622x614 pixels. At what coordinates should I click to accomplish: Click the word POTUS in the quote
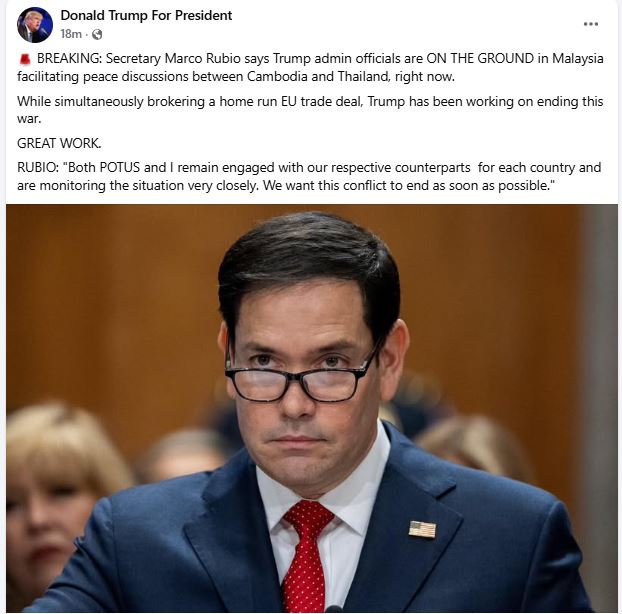119,167
